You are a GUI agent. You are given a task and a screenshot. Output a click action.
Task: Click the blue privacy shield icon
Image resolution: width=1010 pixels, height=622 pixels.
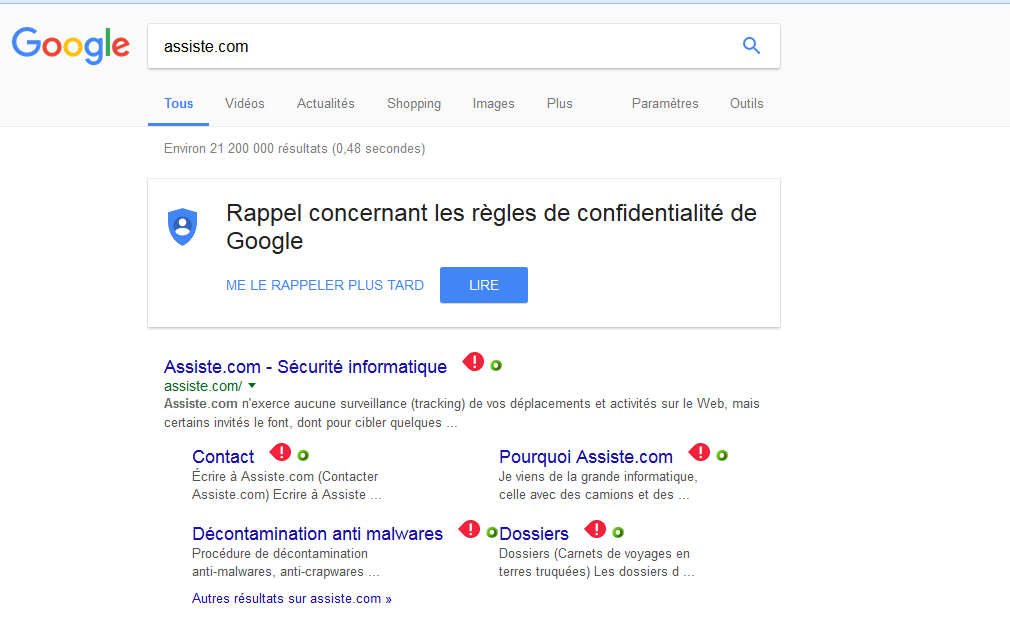tap(182, 227)
